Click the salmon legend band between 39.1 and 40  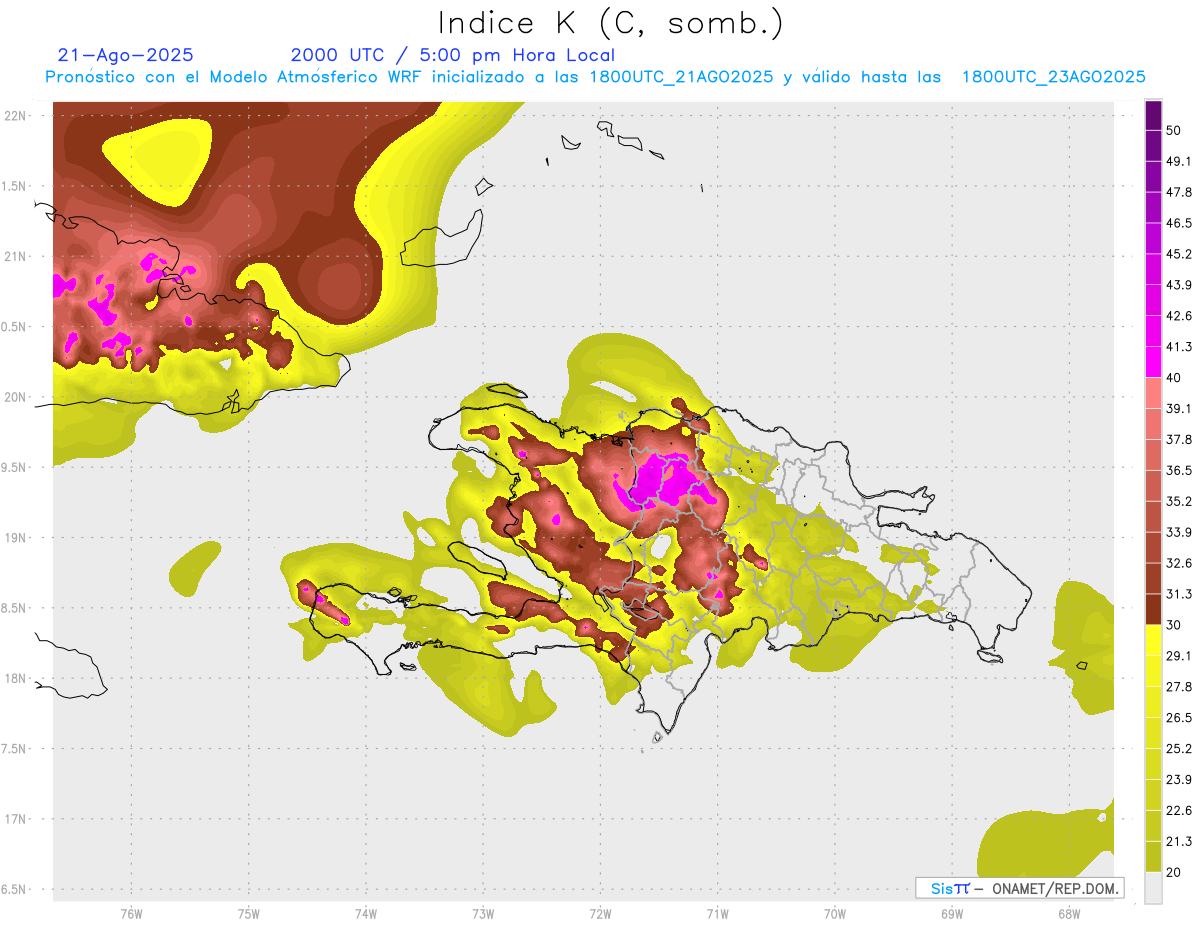tap(1154, 393)
